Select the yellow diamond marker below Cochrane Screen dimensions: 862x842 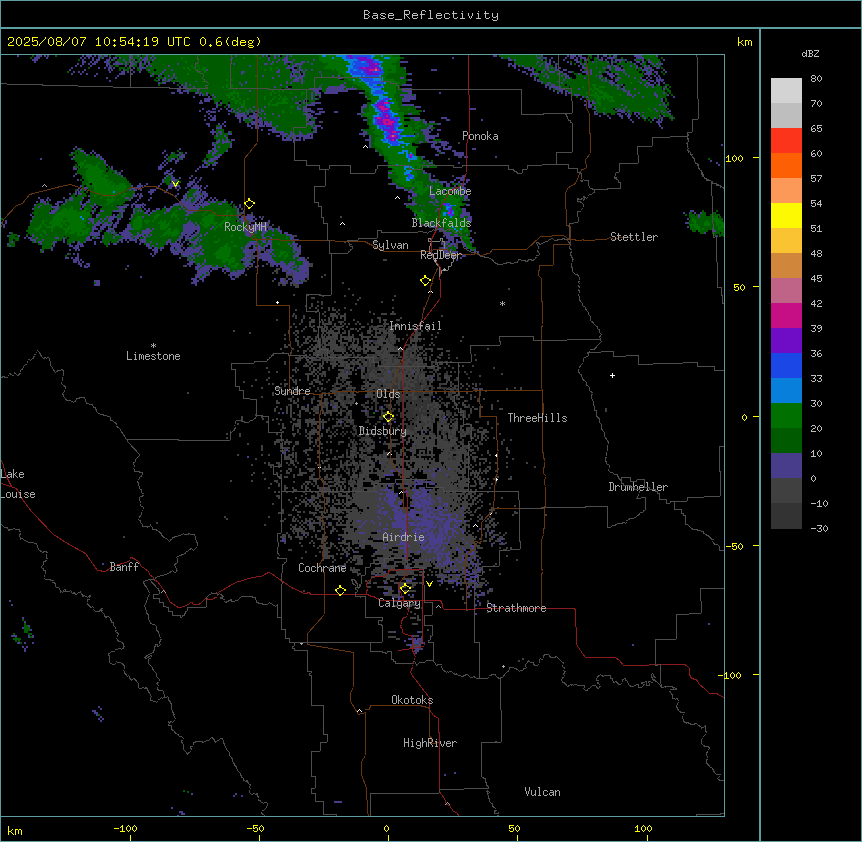340,590
